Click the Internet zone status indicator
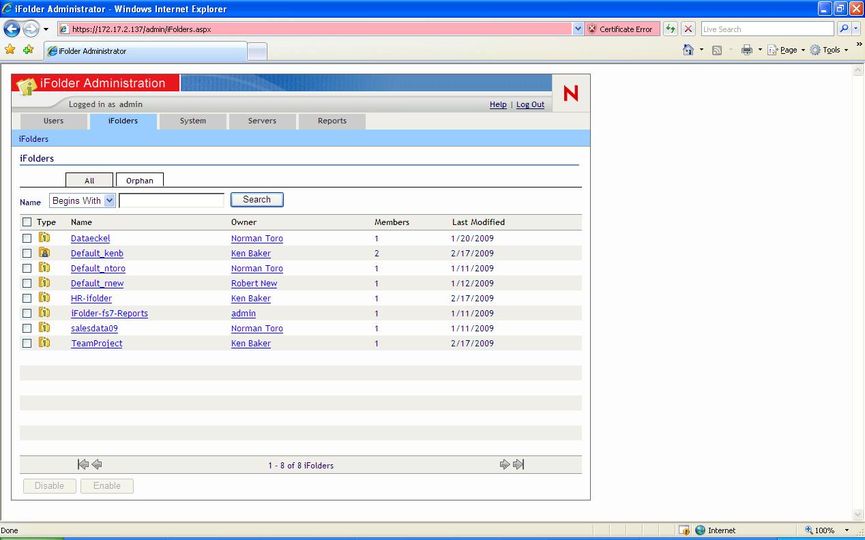This screenshot has width=865, height=540. [x=716, y=530]
